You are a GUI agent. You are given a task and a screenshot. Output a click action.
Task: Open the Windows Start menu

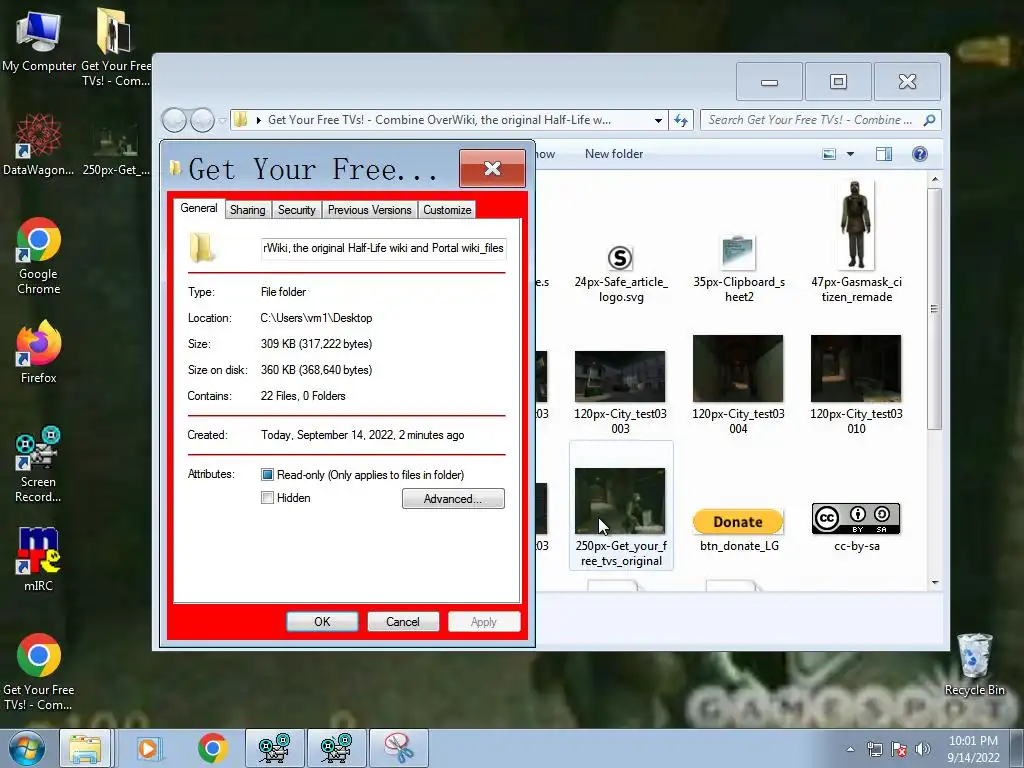point(27,748)
